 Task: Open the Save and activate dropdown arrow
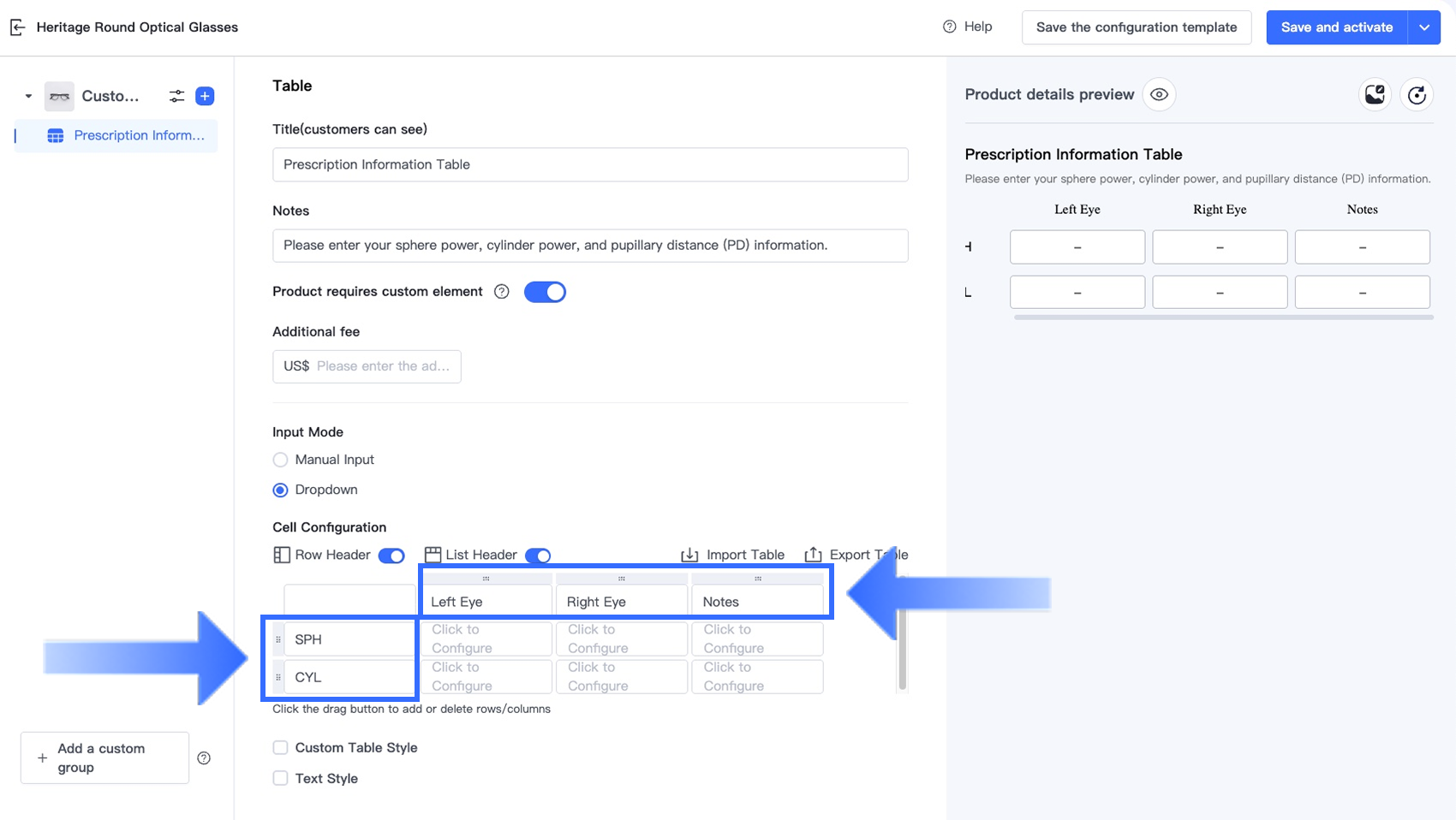1424,27
